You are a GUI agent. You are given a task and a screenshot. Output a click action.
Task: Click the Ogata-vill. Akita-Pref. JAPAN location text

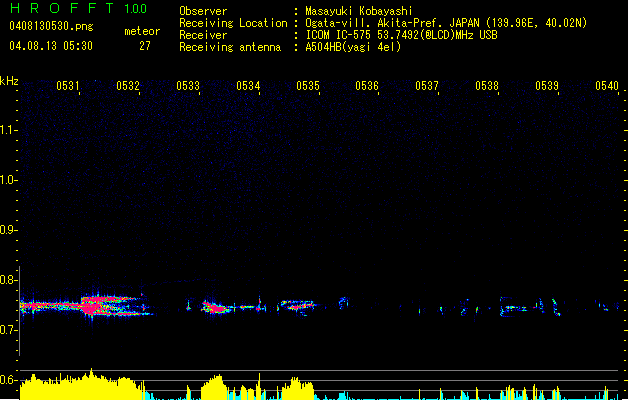[446, 23]
